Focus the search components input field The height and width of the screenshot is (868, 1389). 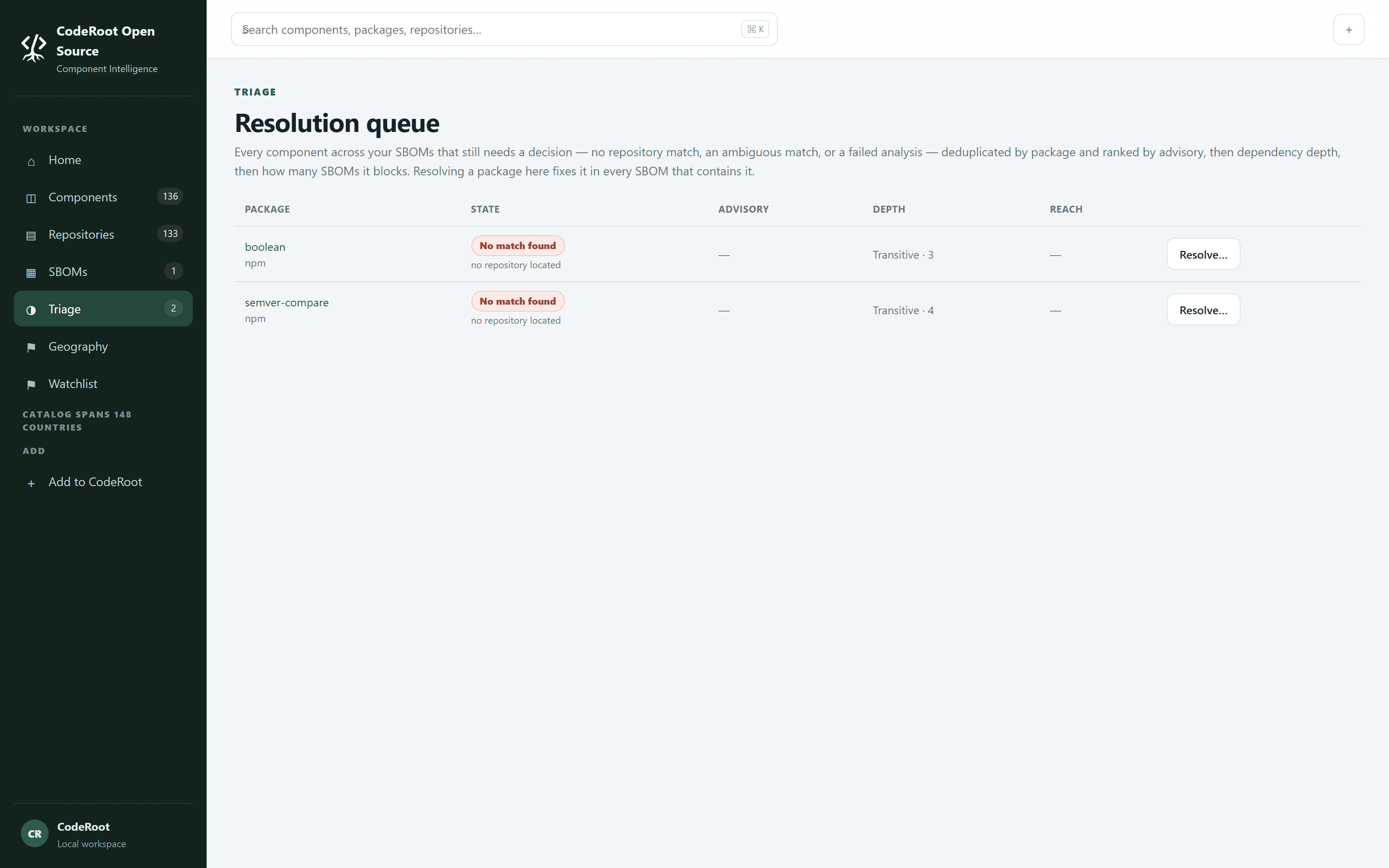(x=504, y=29)
